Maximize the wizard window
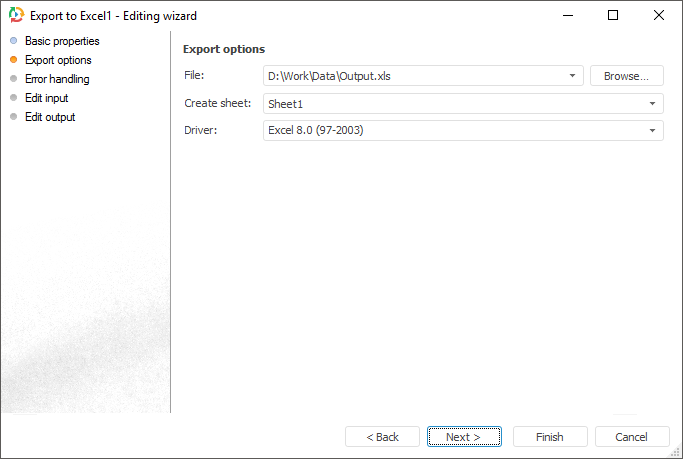The width and height of the screenshot is (683, 459). (613, 15)
